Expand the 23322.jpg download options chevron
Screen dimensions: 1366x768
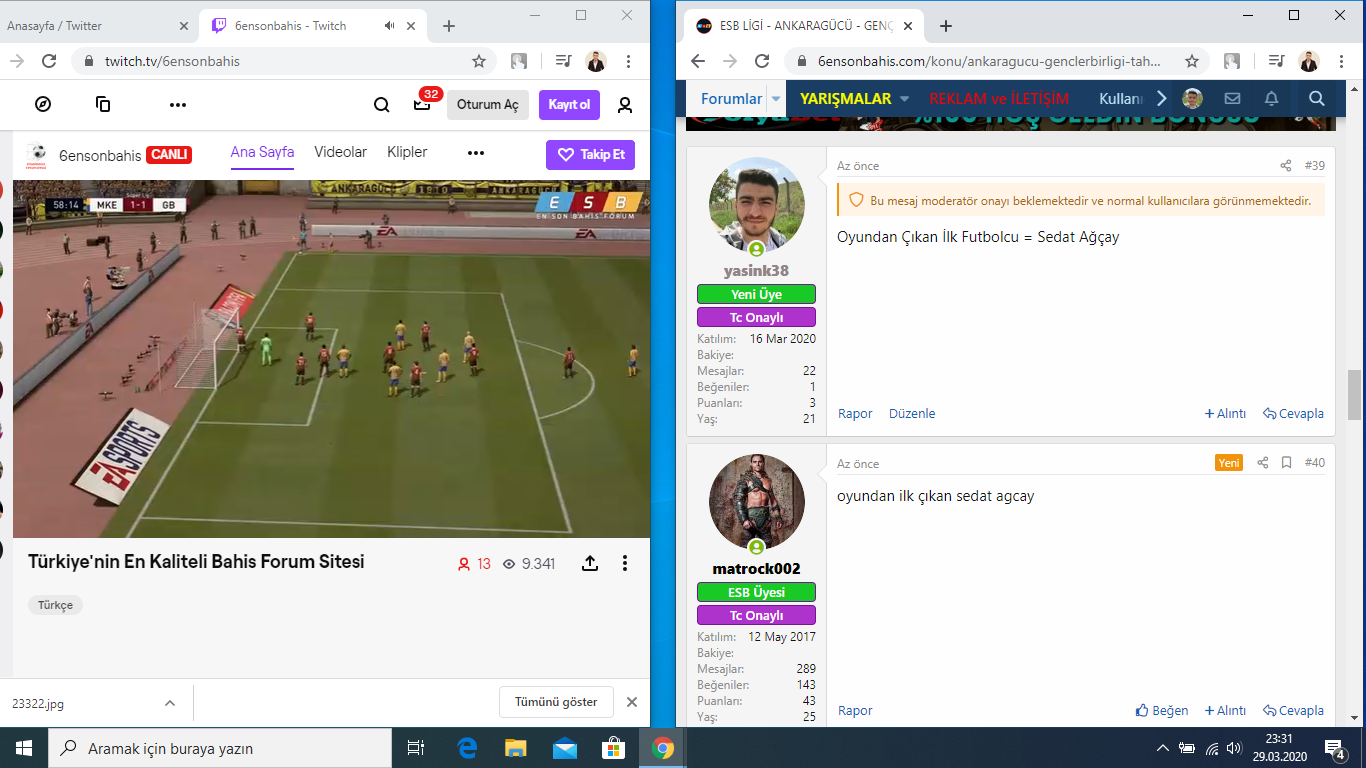(x=169, y=703)
